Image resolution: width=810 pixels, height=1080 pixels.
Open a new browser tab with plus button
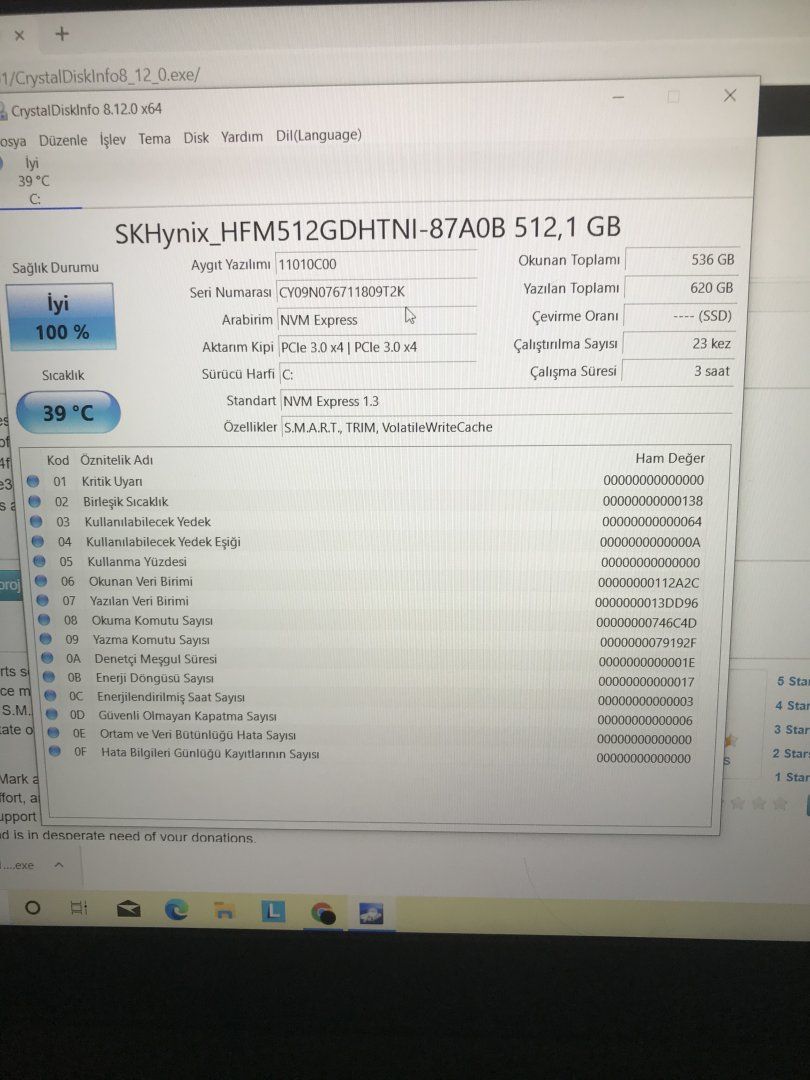pyautogui.click(x=62, y=34)
